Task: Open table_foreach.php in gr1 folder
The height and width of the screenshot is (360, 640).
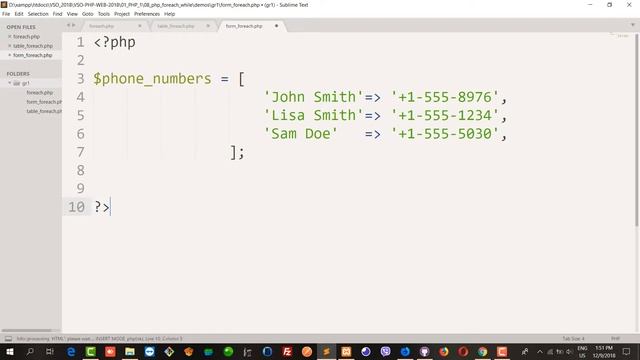Action: 44,111
